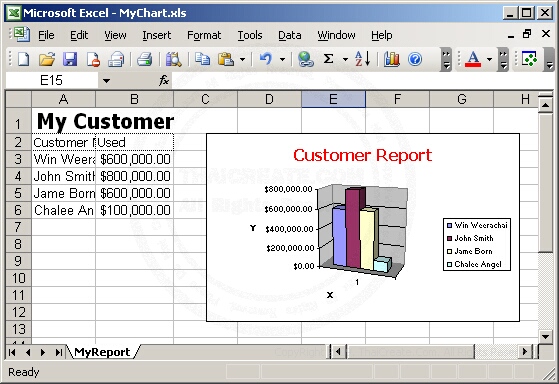
Task: Expand the Undo history dropdown arrow
Action: tap(282, 60)
